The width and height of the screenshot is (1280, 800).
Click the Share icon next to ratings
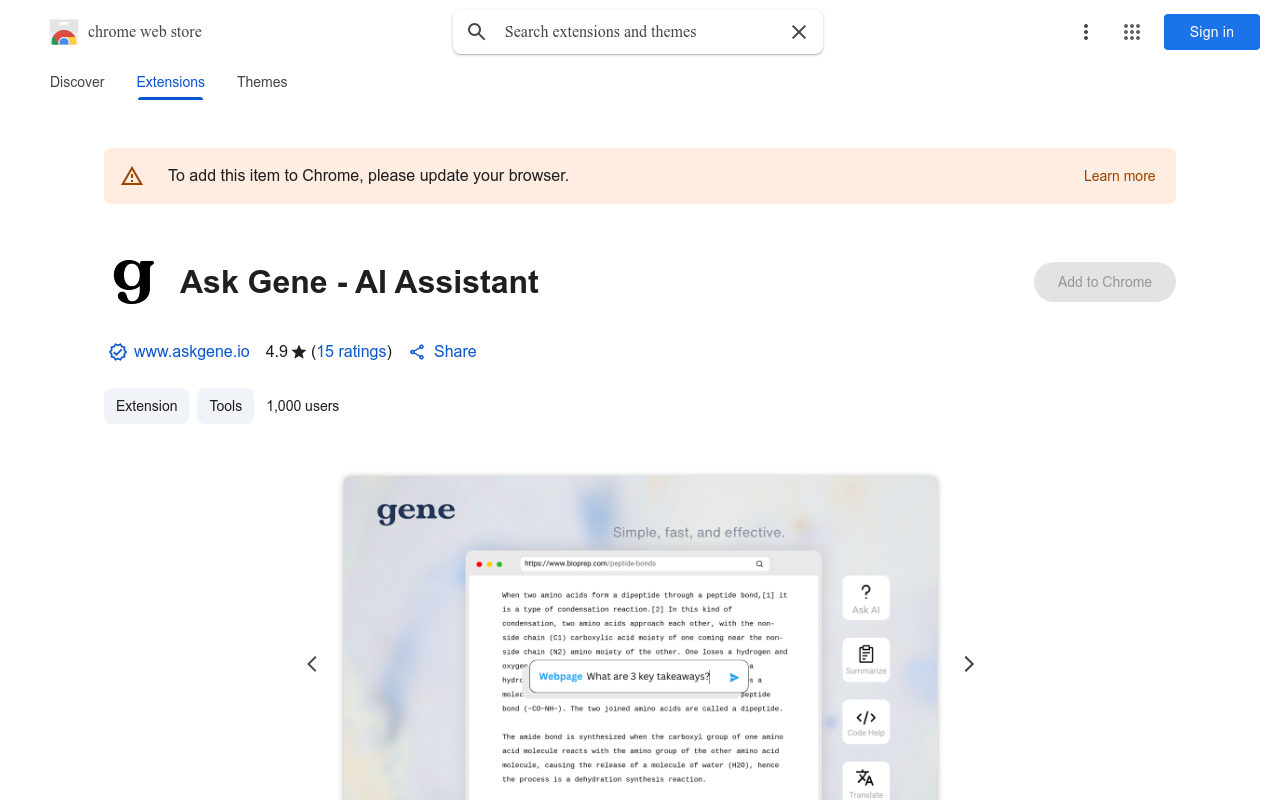pos(416,351)
